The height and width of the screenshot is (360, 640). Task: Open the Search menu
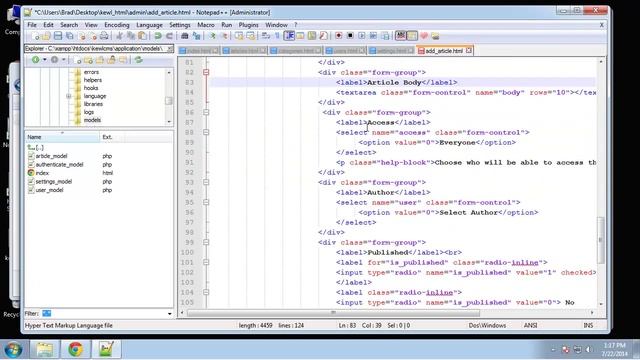point(69,25)
